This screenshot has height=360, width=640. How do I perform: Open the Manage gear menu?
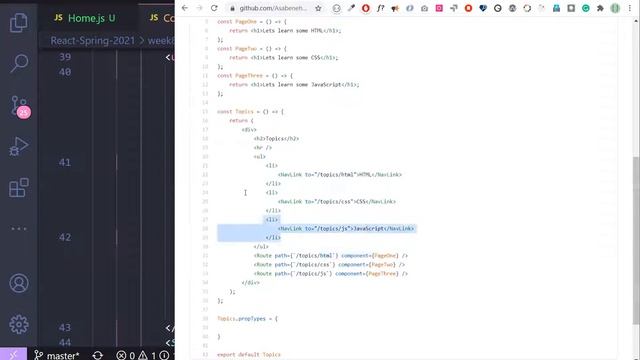click(19, 324)
